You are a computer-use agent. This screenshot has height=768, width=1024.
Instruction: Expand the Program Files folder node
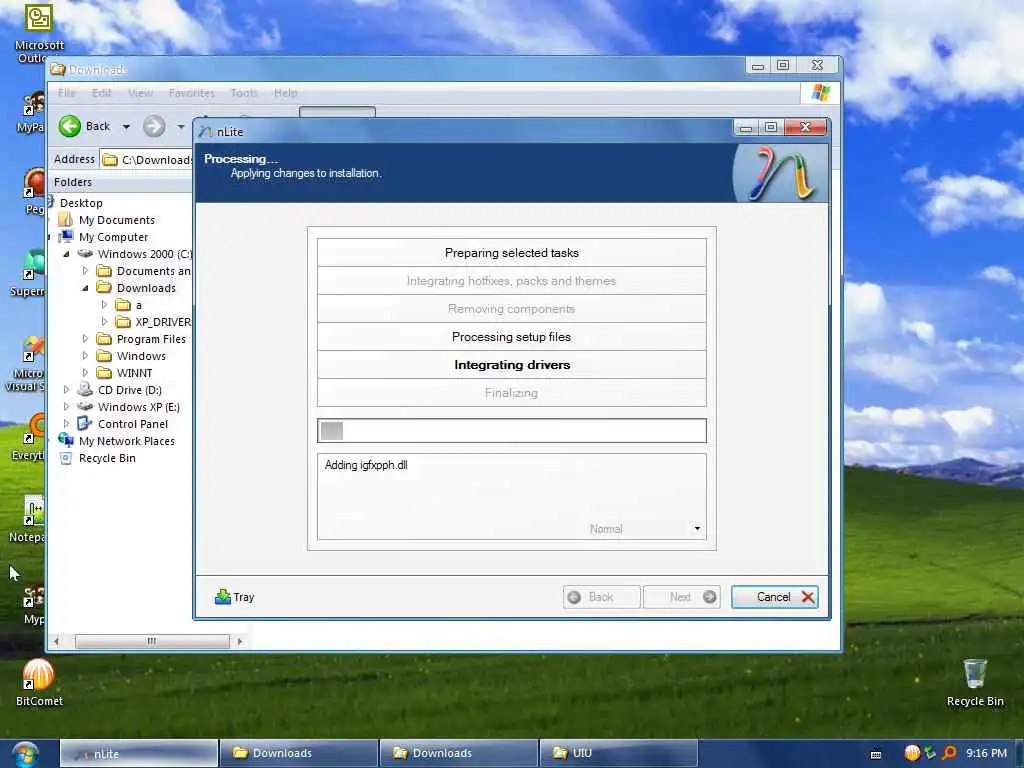[x=85, y=339]
